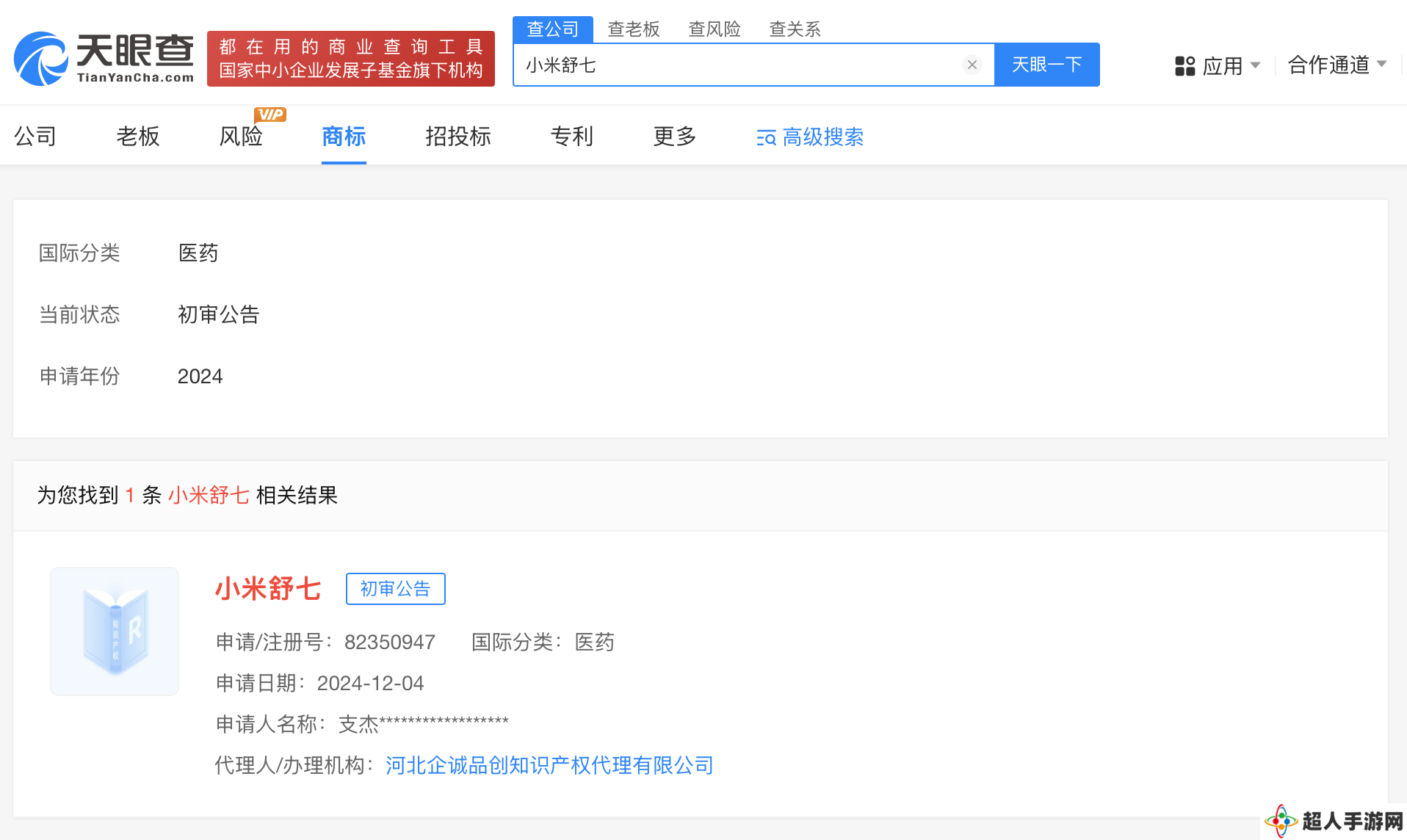Image resolution: width=1407 pixels, height=840 pixels.
Task: Switch to the 查老板 search tab
Action: 633,29
